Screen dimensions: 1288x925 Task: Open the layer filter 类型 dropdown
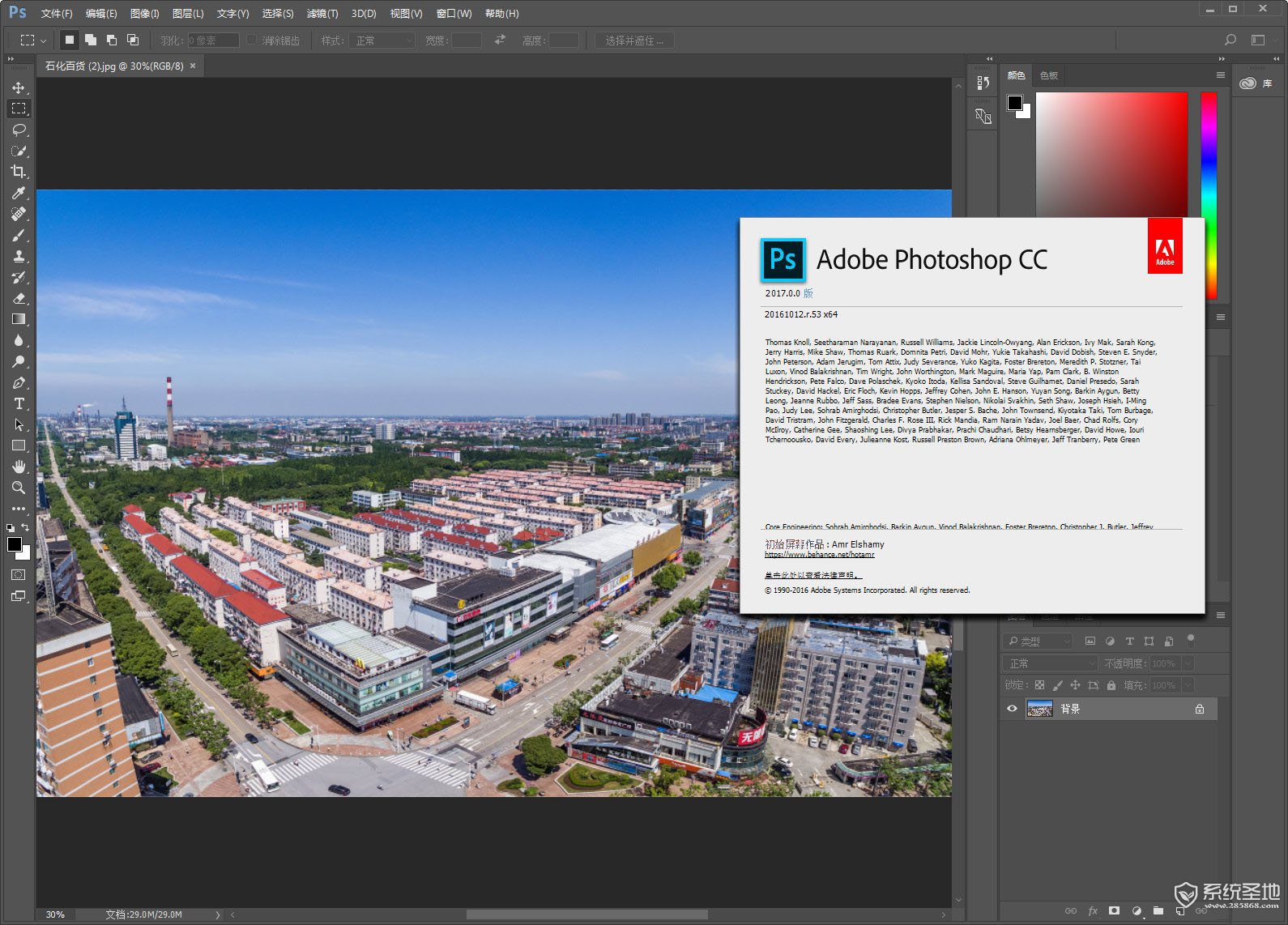pos(1038,641)
